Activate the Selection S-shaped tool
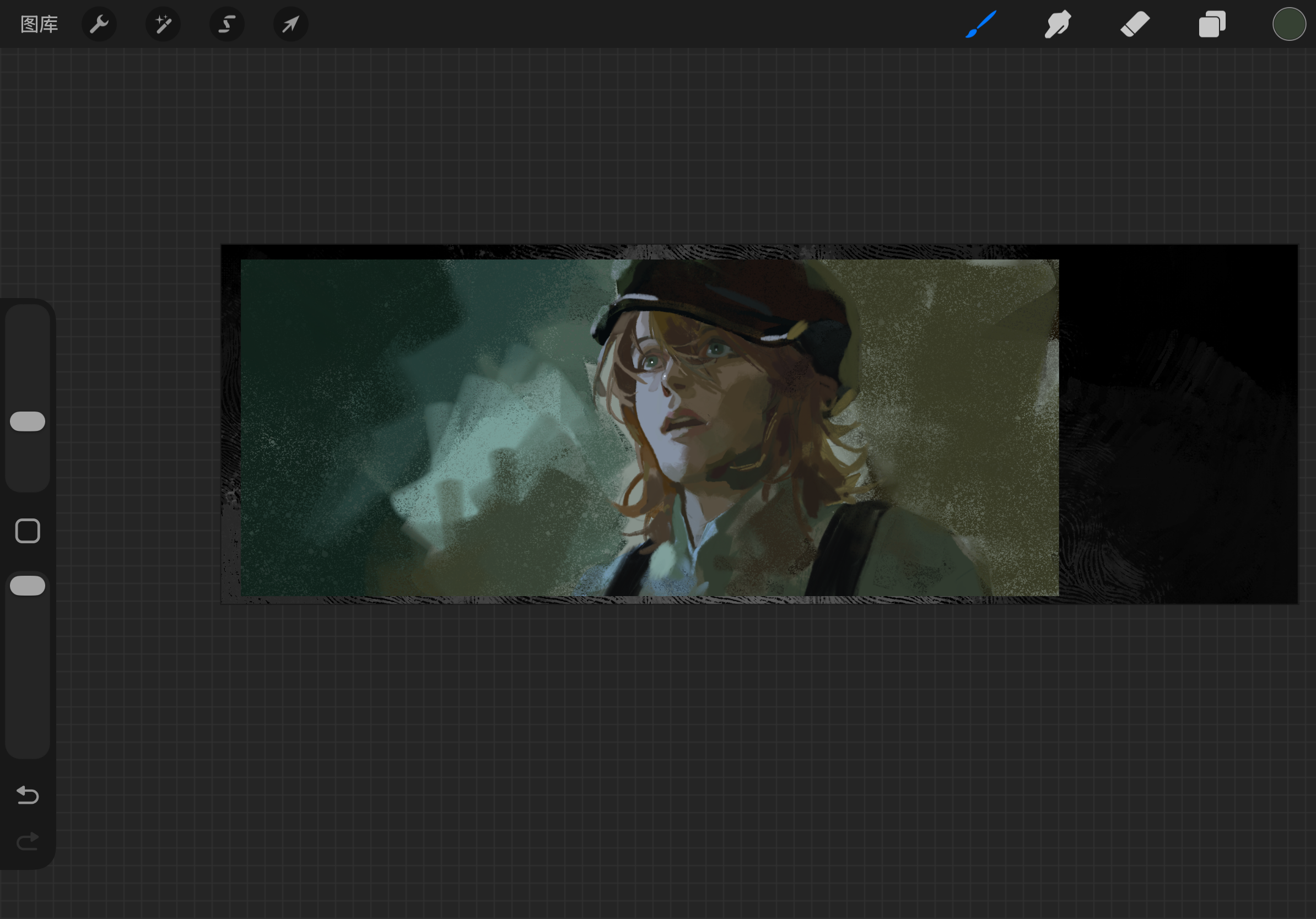This screenshot has width=1316, height=919. [x=227, y=25]
